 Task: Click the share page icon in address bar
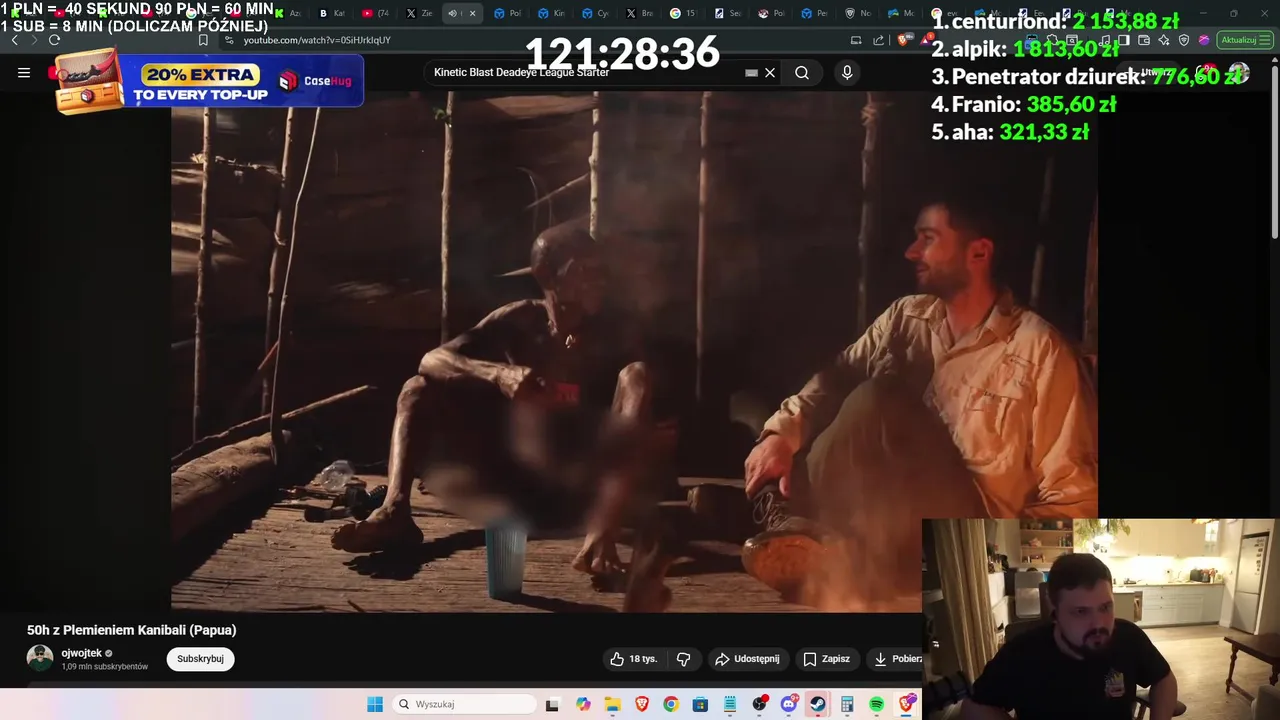click(x=879, y=40)
